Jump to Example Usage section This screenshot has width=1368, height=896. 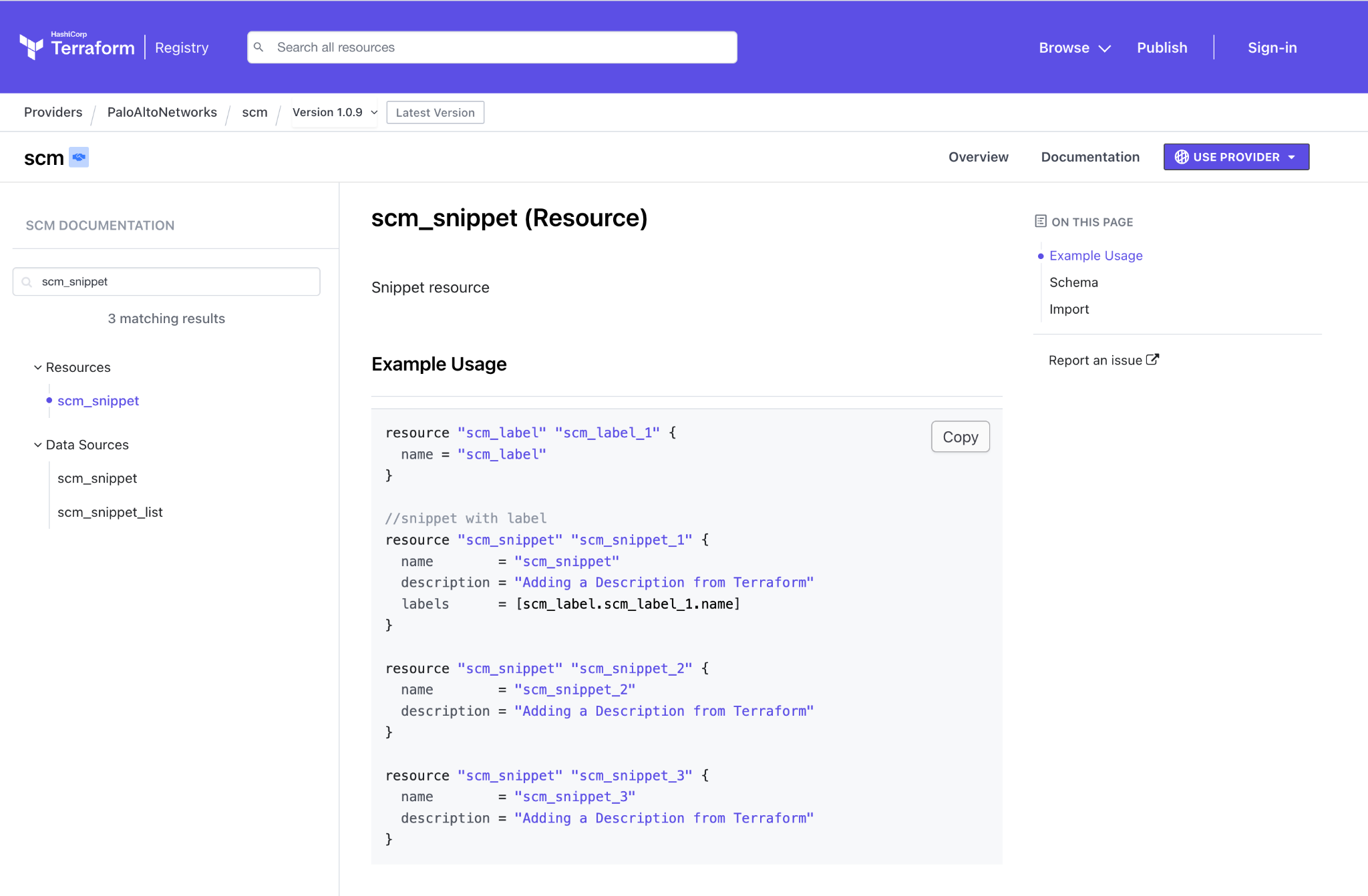[1096, 256]
